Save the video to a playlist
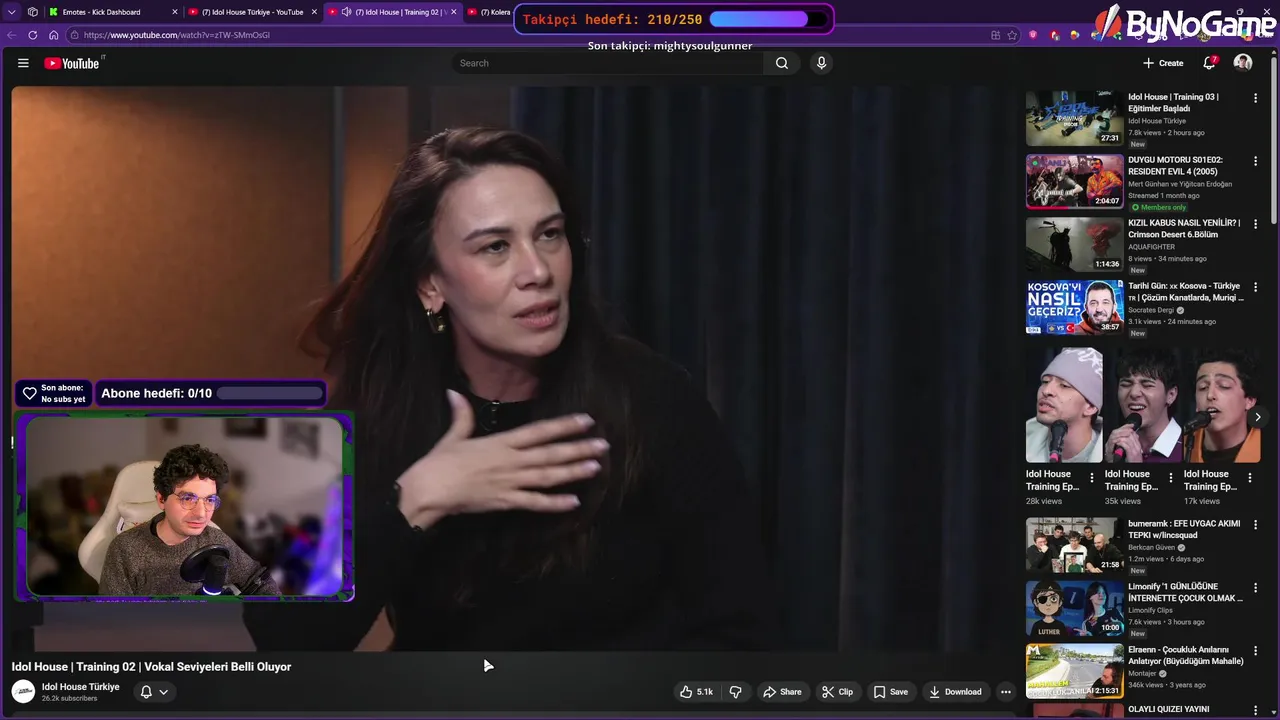The width and height of the screenshot is (1280, 720). pyautogui.click(x=890, y=692)
